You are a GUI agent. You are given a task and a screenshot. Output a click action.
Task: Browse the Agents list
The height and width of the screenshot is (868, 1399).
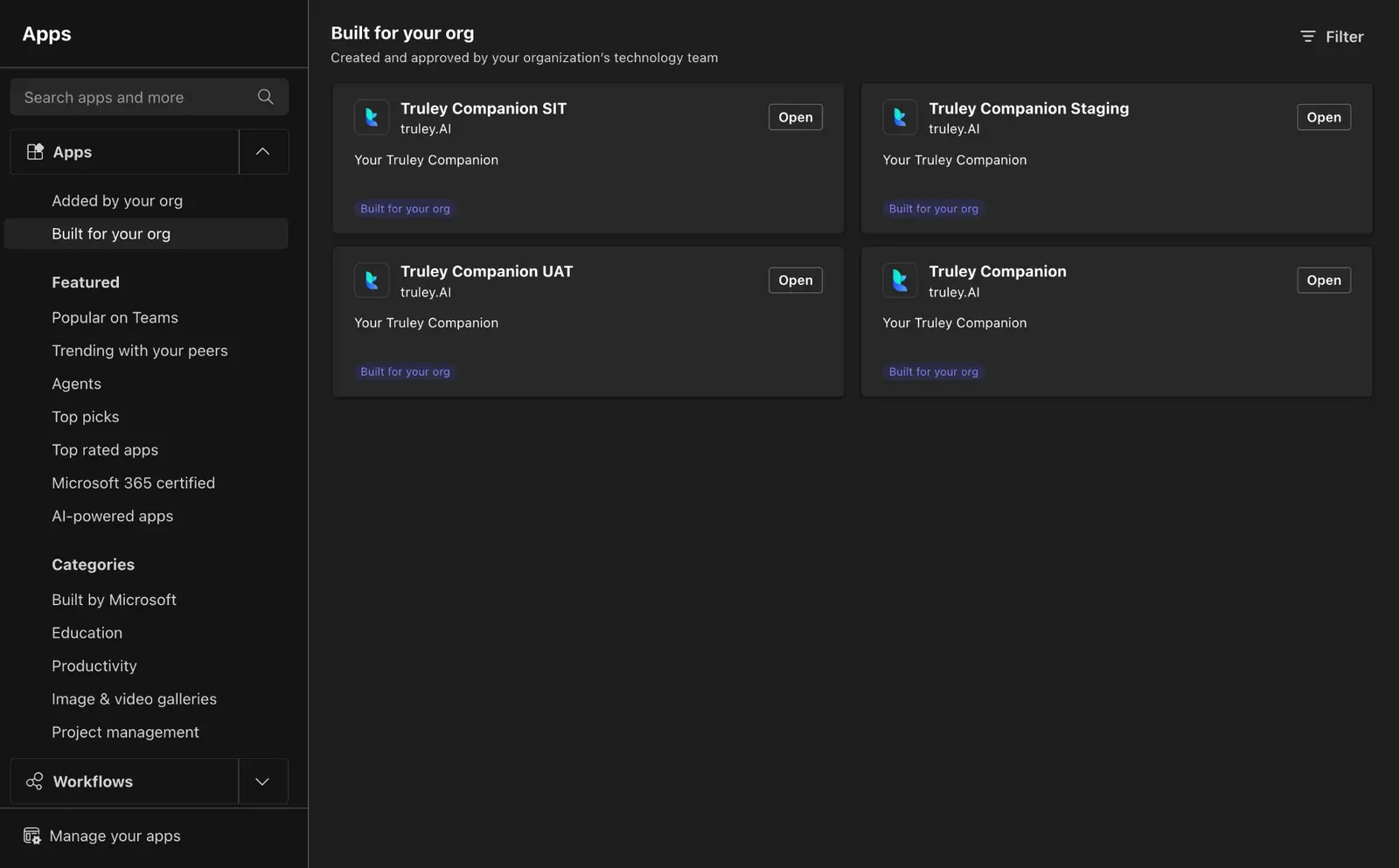(x=76, y=384)
